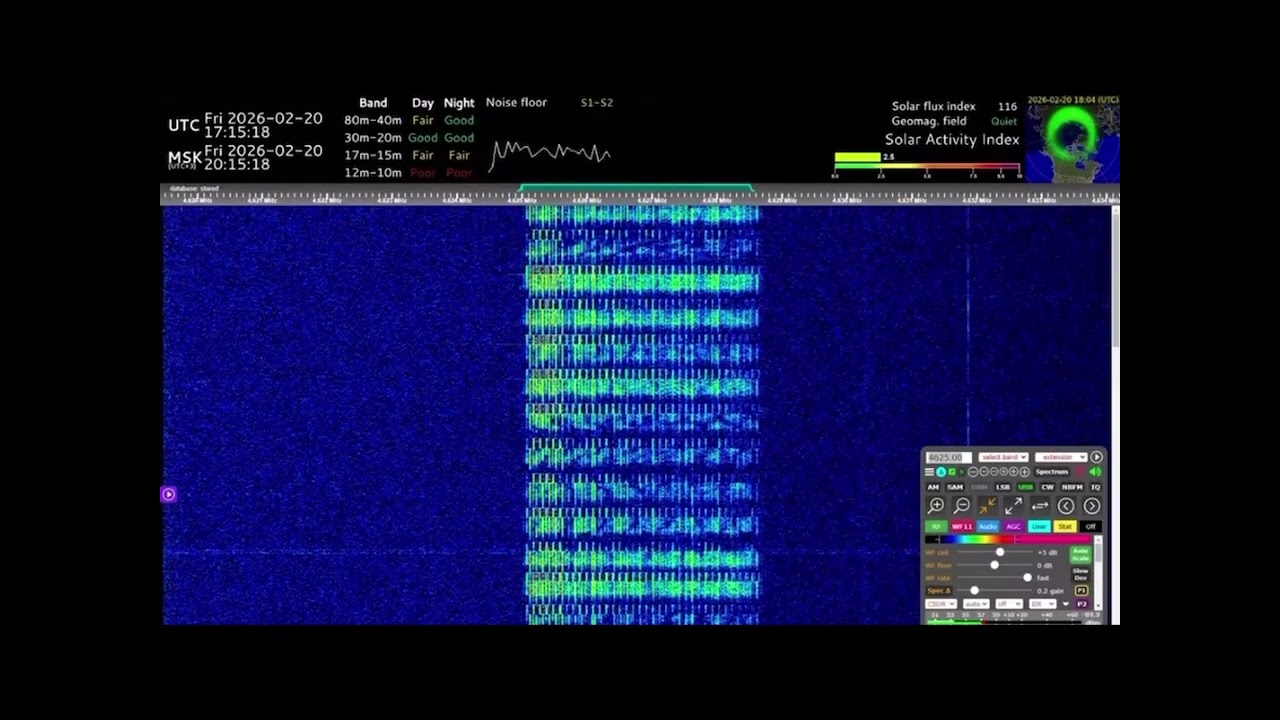Image resolution: width=1280 pixels, height=720 pixels.
Task: Click the Auto Scale button
Action: [x=1081, y=555]
